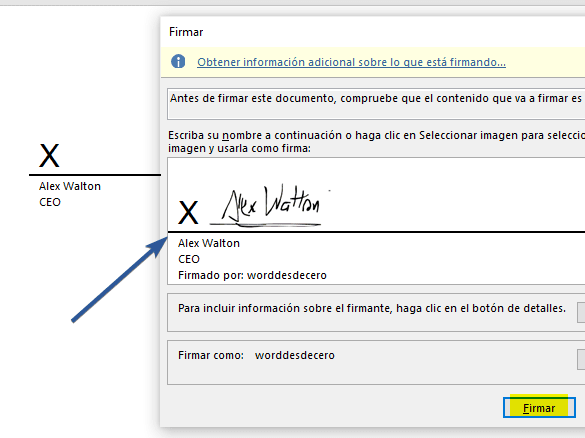The image size is (585, 438).
Task: Click the partially visible button beside Firmar como
Action: [581, 359]
